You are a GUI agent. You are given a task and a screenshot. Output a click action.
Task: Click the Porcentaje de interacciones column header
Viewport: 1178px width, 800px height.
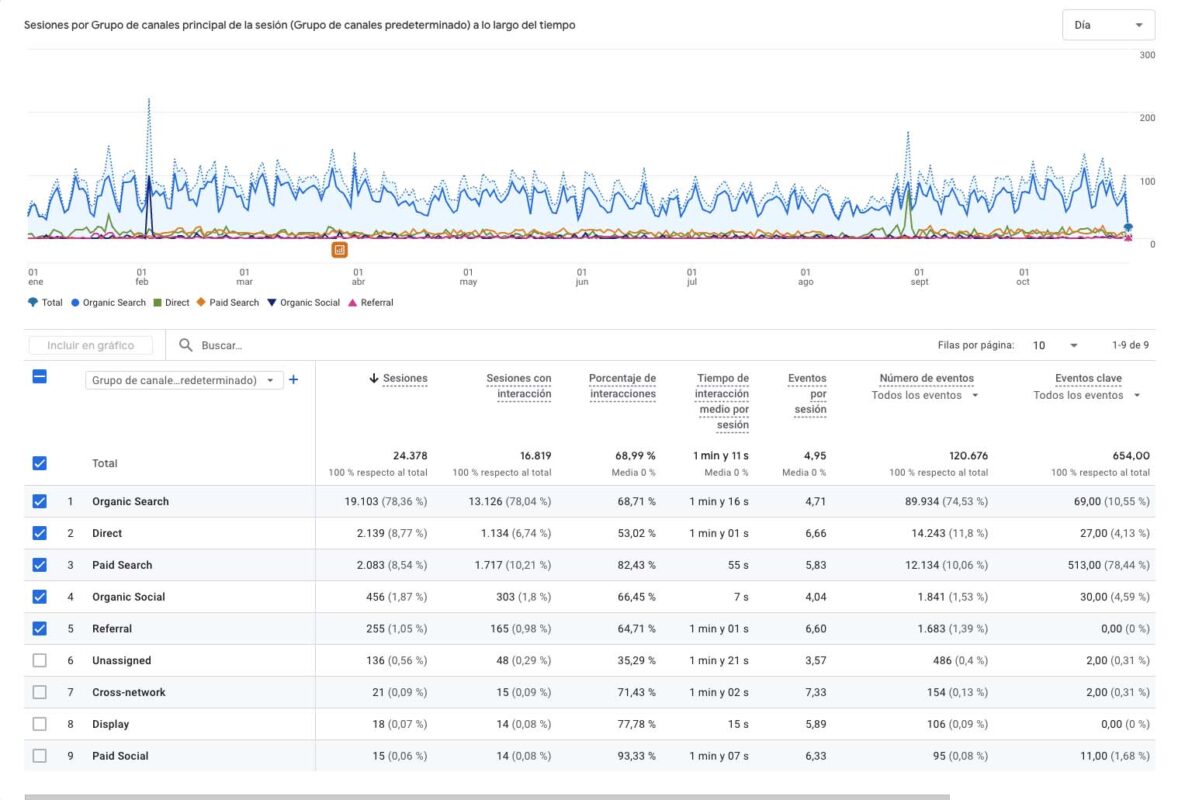tap(622, 384)
